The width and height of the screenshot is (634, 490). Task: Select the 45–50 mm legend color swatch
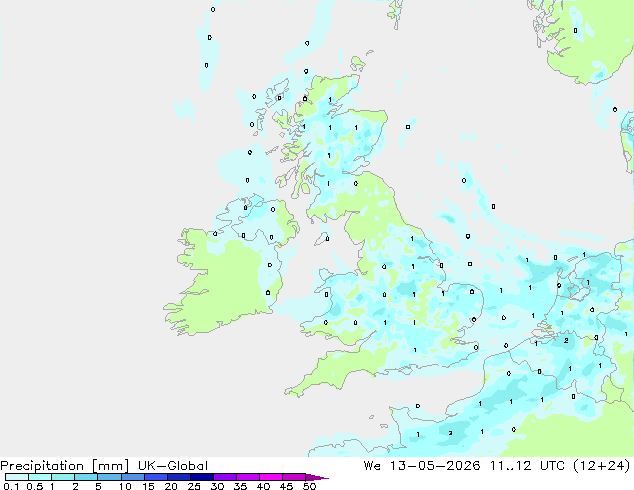[294, 477]
